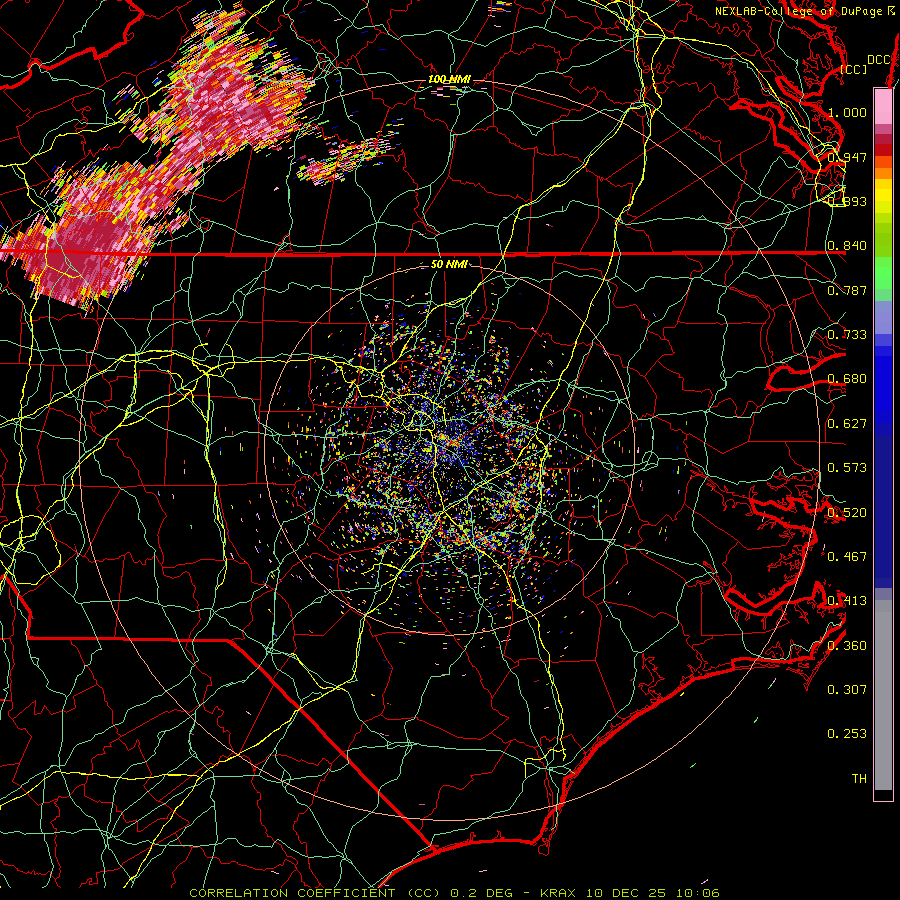Click the 0.520 legend value
Screen dimensions: 900x900
(847, 513)
